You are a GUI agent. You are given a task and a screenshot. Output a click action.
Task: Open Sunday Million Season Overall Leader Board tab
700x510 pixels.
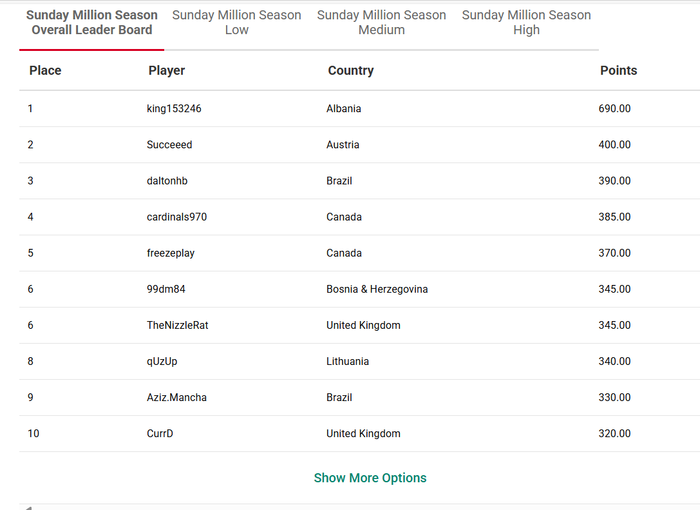92,22
